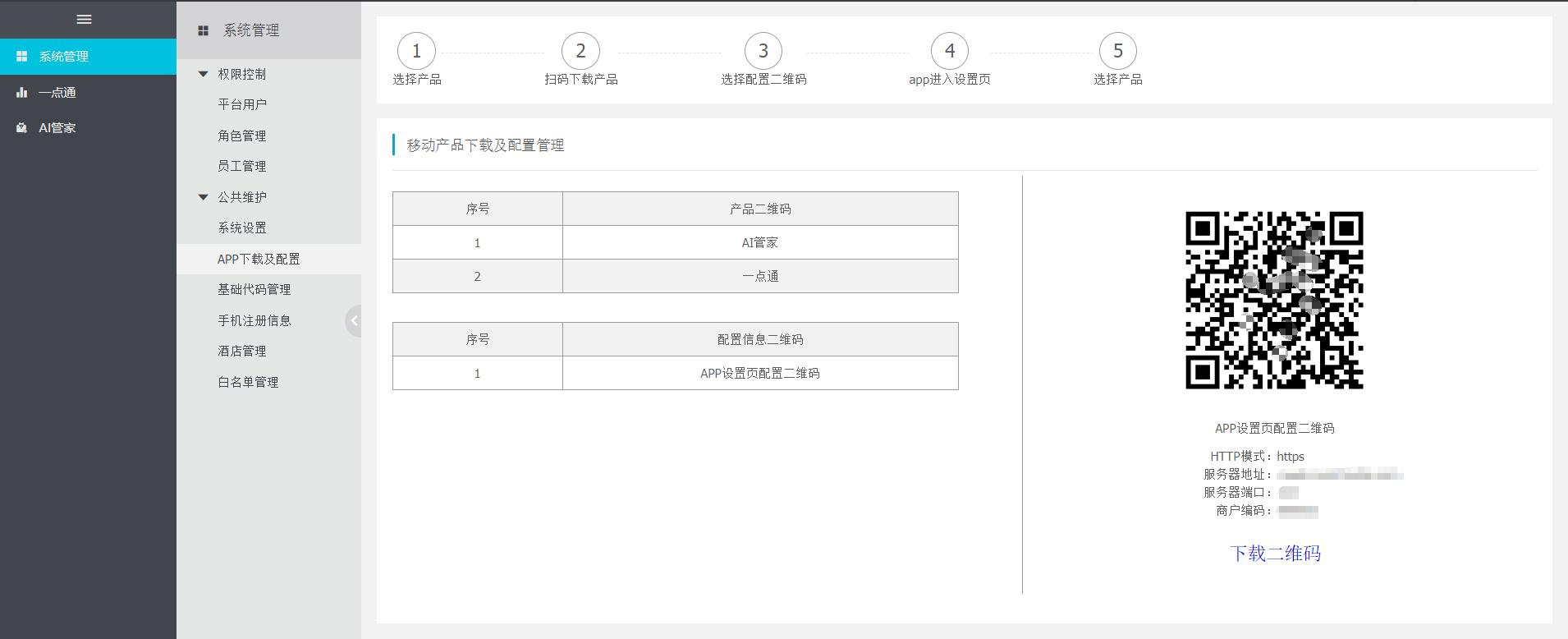Viewport: 1568px width, 639px height.
Task: Click the 移动产品下载及配置管理 heading
Action: tap(485, 145)
